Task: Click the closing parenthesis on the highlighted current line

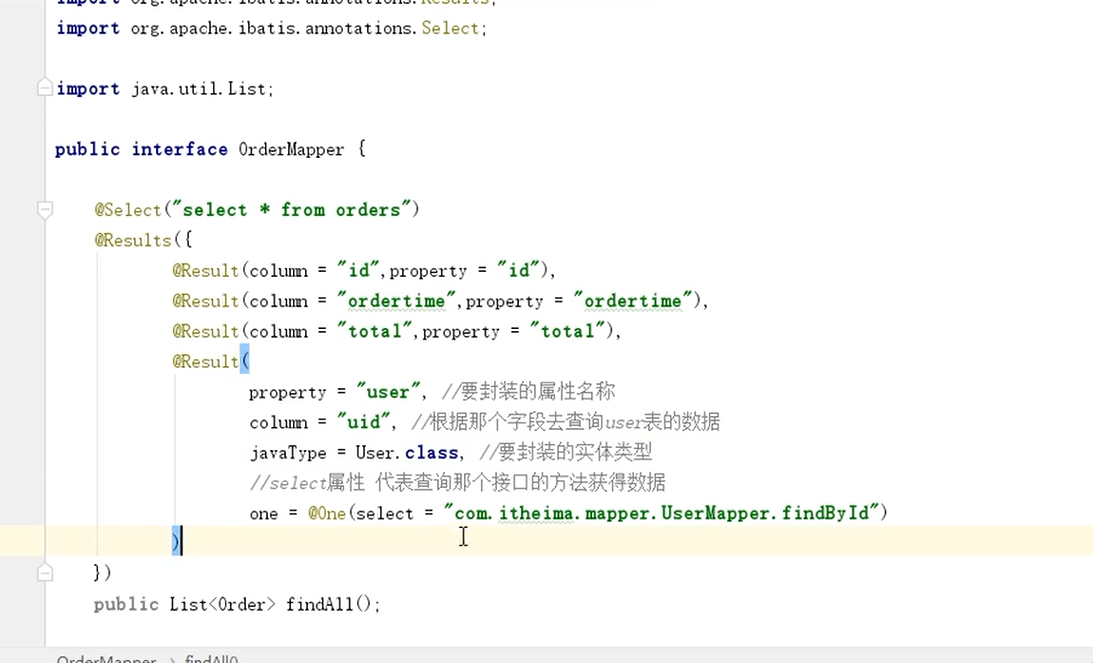Action: pos(176,541)
